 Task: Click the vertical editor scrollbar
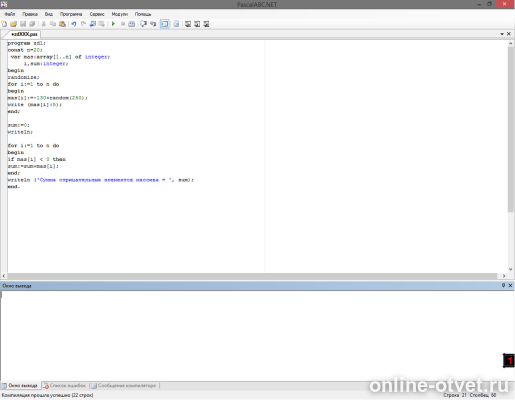pos(511,129)
